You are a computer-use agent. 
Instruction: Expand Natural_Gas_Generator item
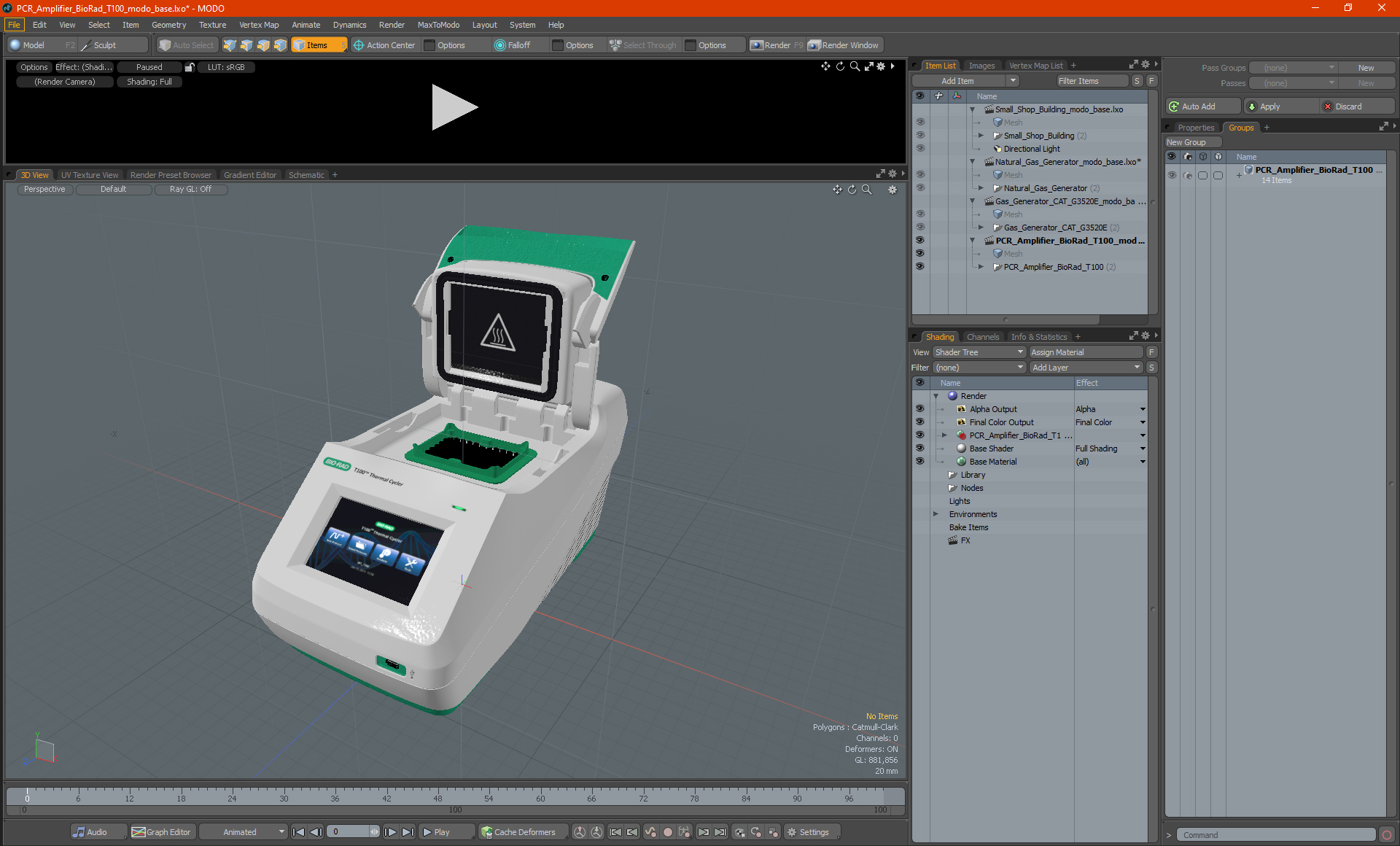click(x=981, y=188)
